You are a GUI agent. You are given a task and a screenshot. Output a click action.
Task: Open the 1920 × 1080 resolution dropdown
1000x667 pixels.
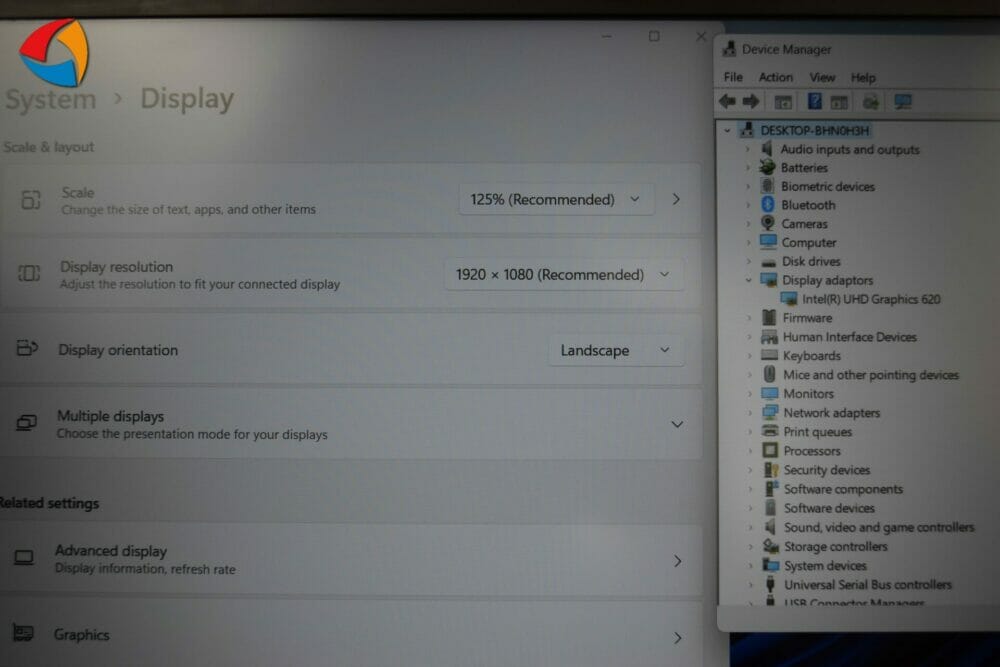coord(564,275)
